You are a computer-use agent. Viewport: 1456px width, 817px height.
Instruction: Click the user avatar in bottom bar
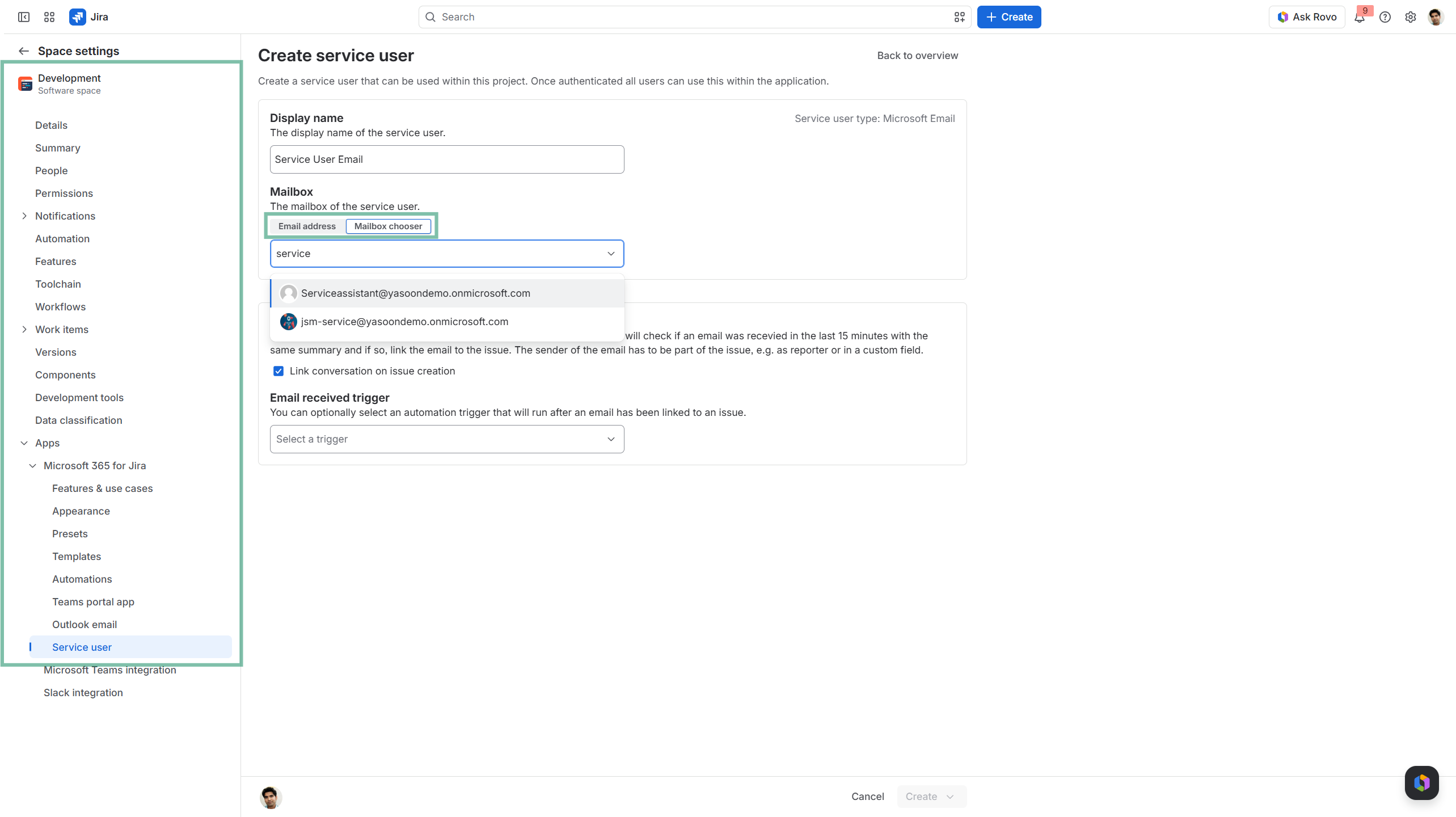coord(271,797)
